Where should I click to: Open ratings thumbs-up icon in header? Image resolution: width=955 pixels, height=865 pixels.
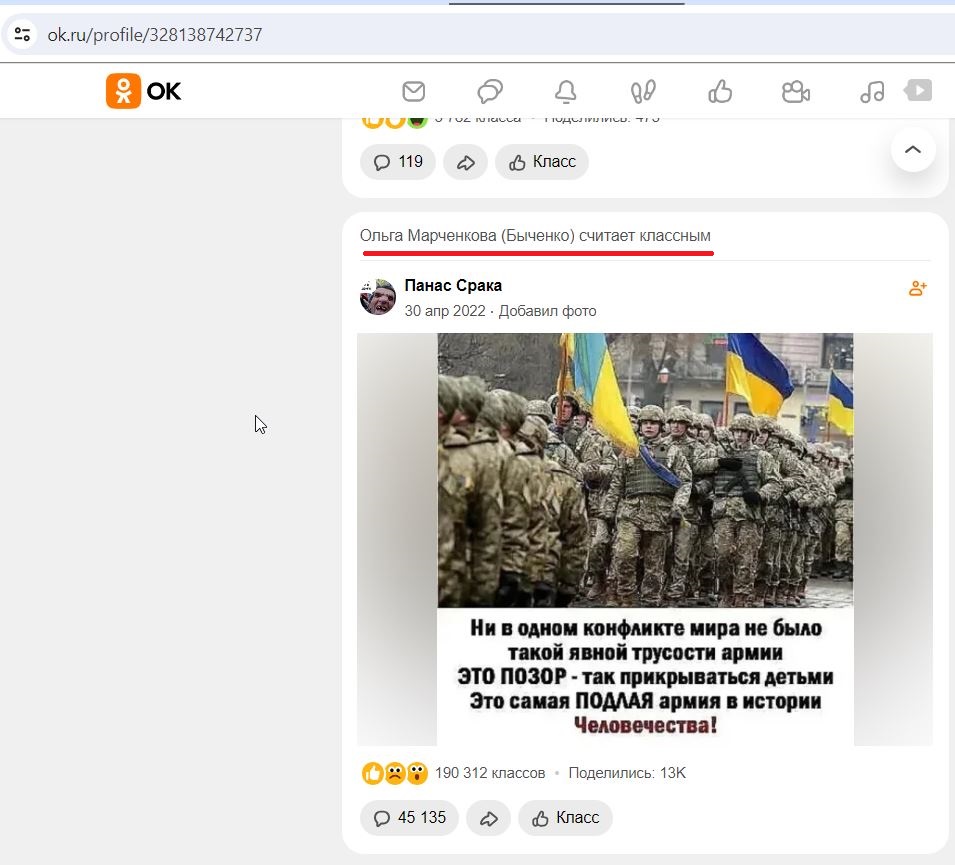[x=720, y=91]
